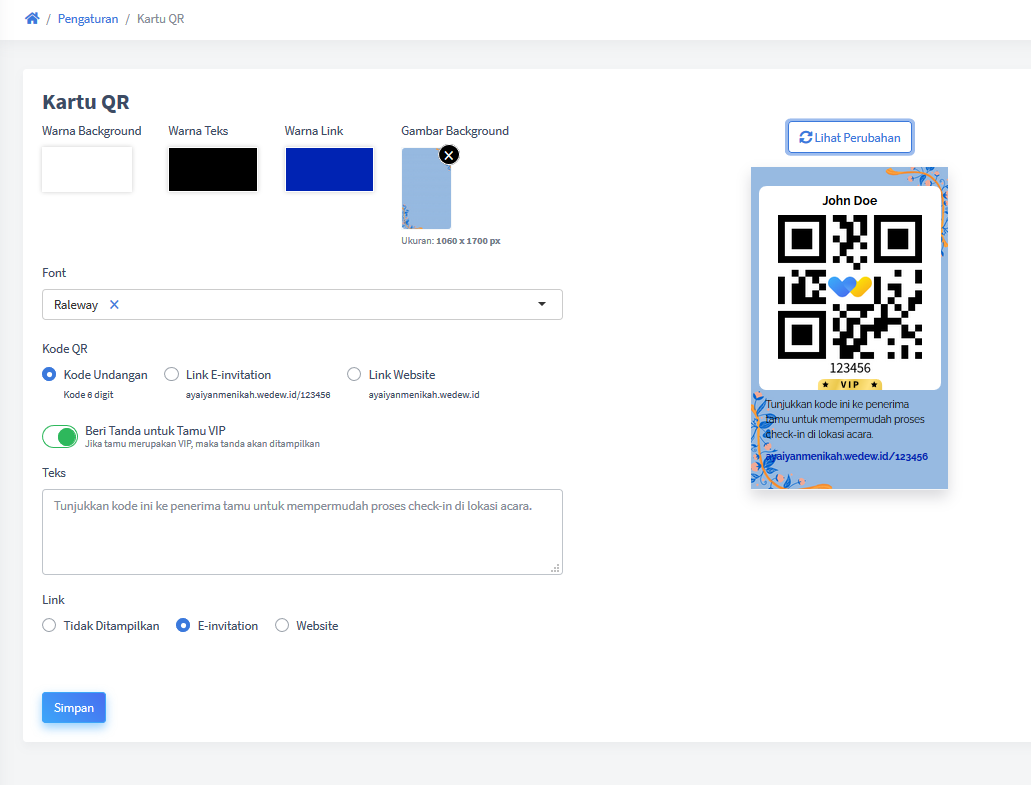
Task: Pick the white Warna Background swatch
Action: click(87, 170)
